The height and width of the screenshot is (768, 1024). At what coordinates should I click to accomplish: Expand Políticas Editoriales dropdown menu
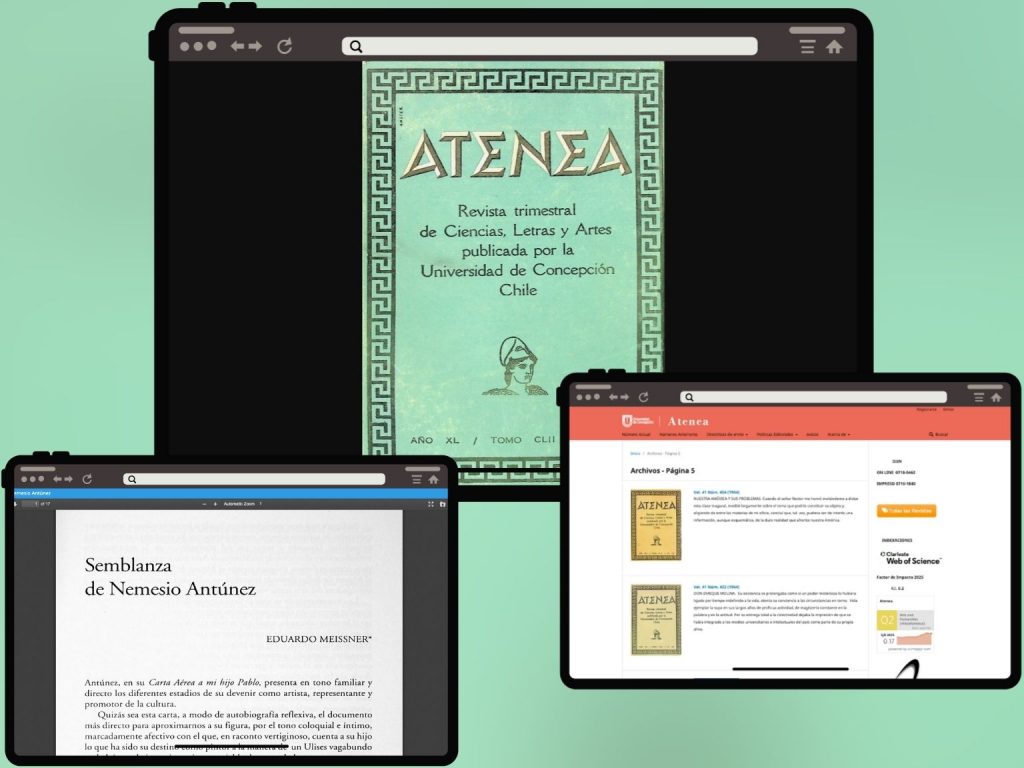pyautogui.click(x=777, y=434)
